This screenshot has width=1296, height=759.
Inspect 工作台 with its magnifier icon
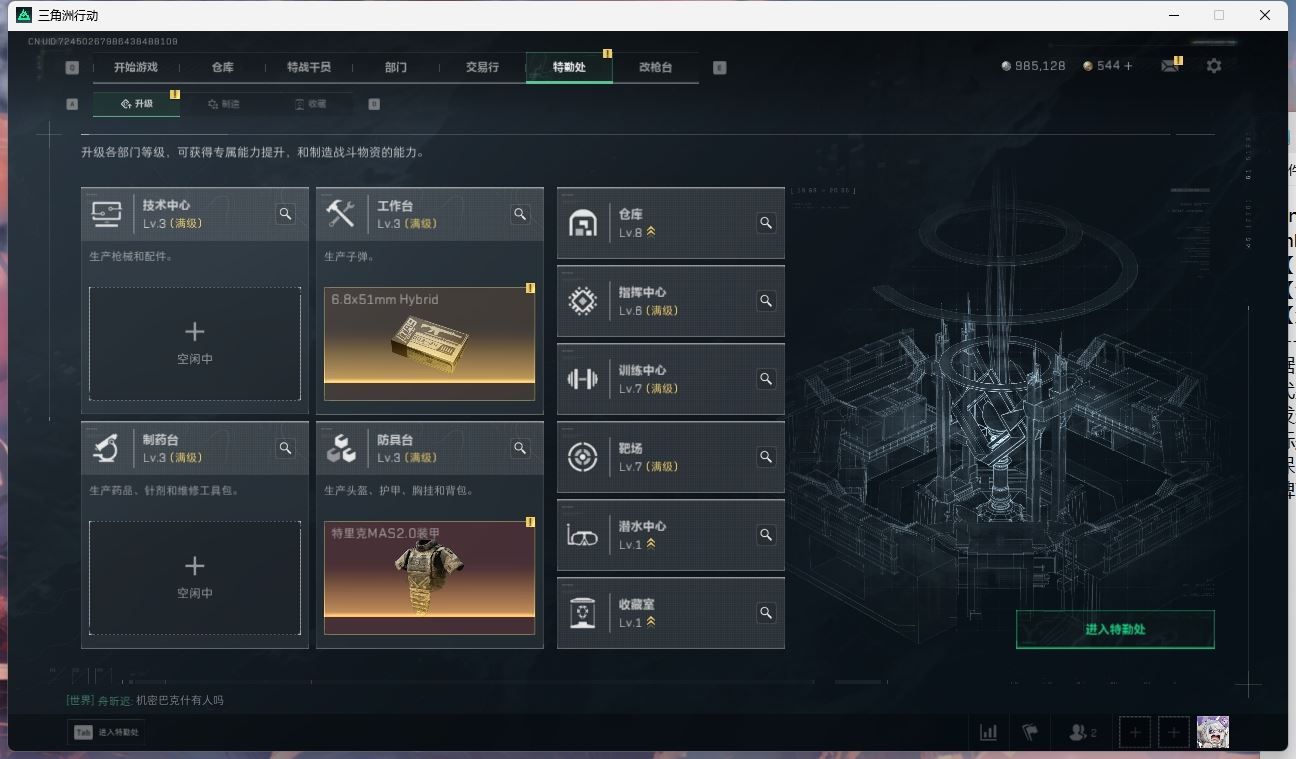pos(520,214)
